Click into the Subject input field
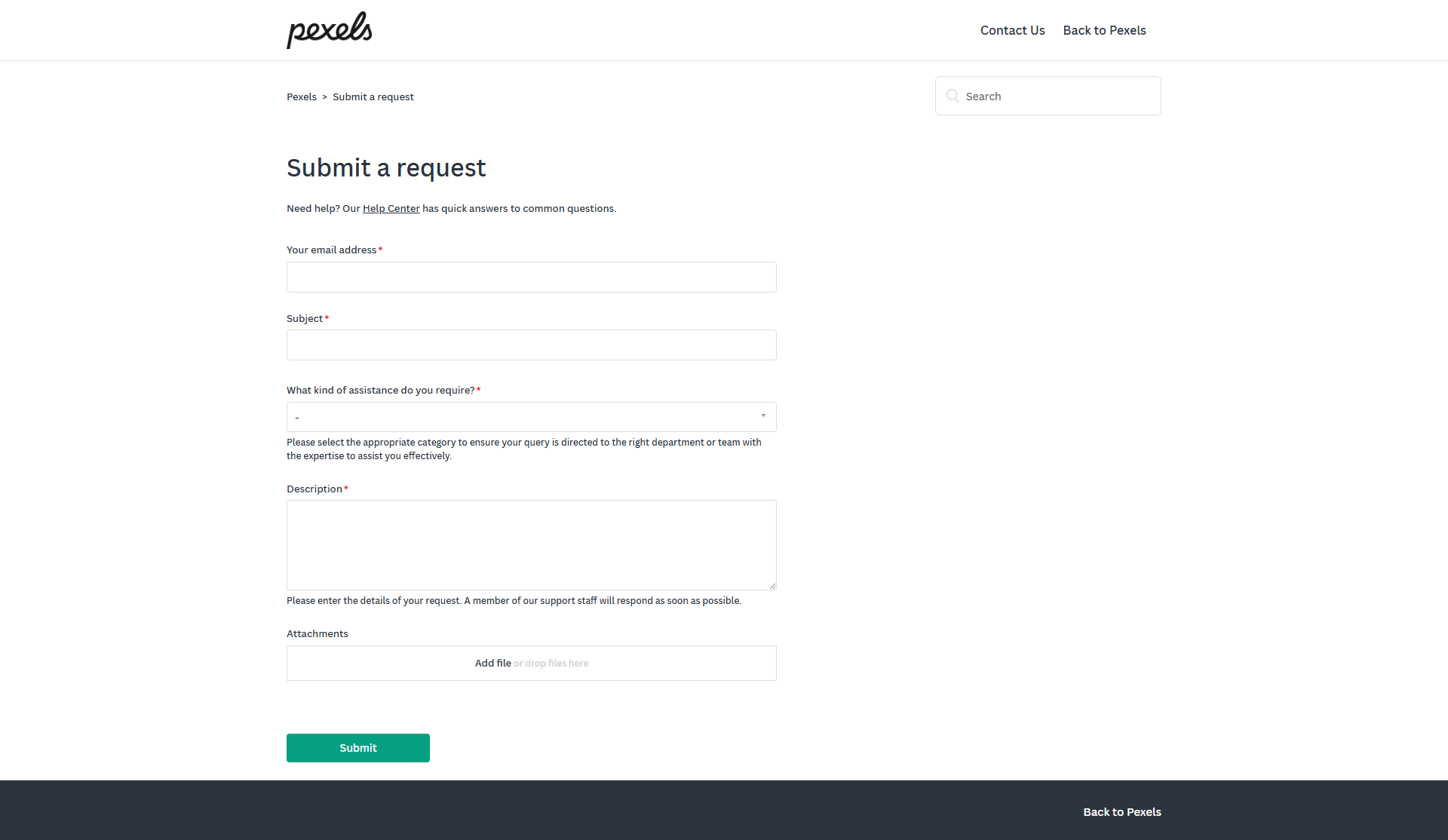Image resolution: width=1448 pixels, height=840 pixels. [x=531, y=345]
